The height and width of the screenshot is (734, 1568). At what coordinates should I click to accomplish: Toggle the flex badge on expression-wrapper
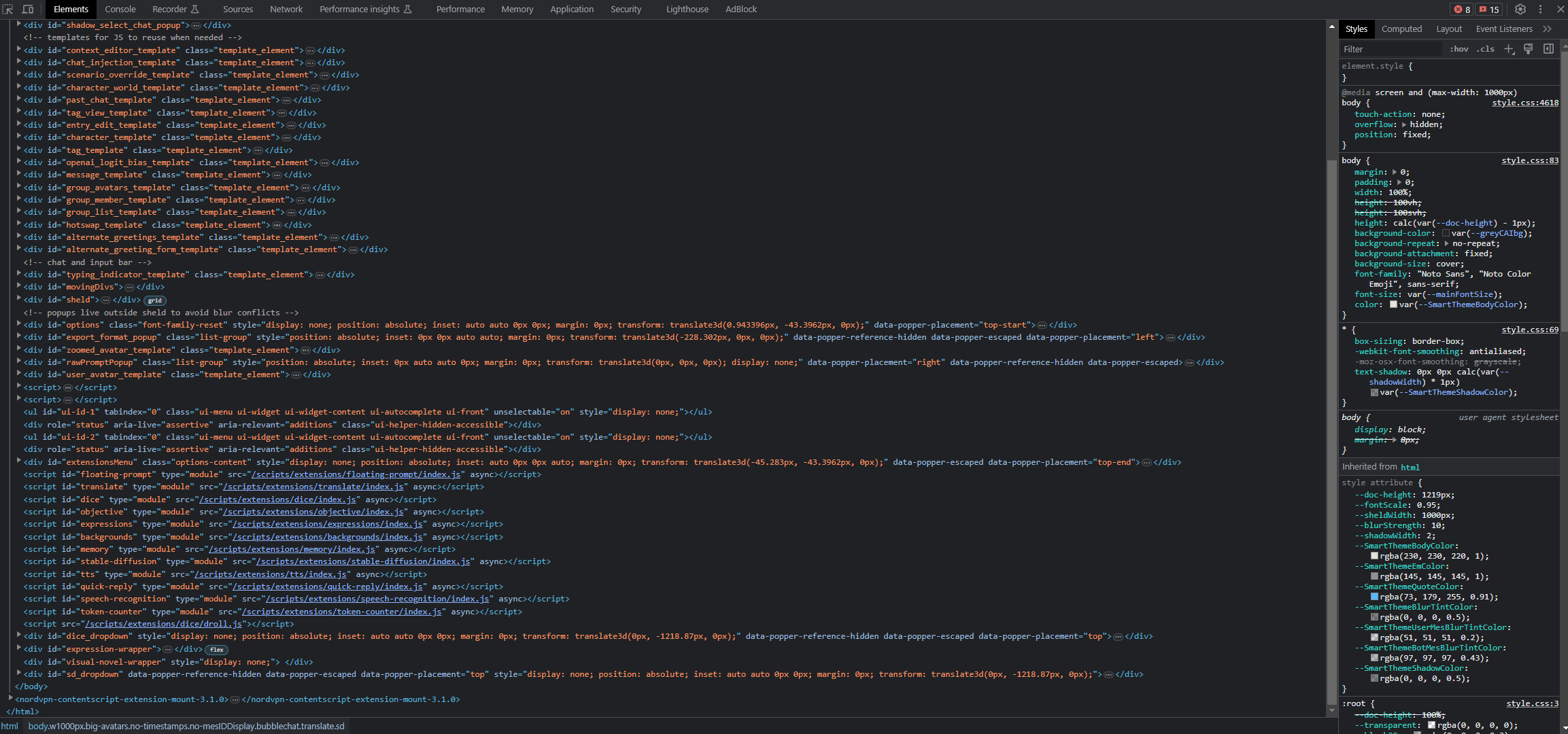216,650
